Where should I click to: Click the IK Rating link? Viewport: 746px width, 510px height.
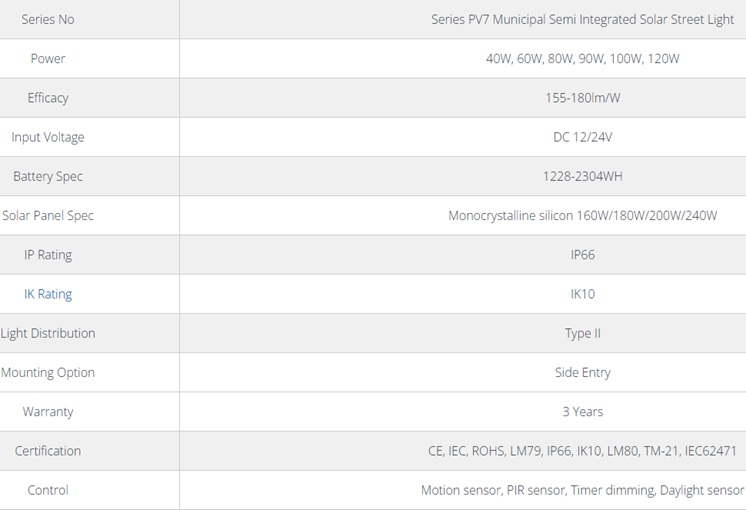(48, 294)
